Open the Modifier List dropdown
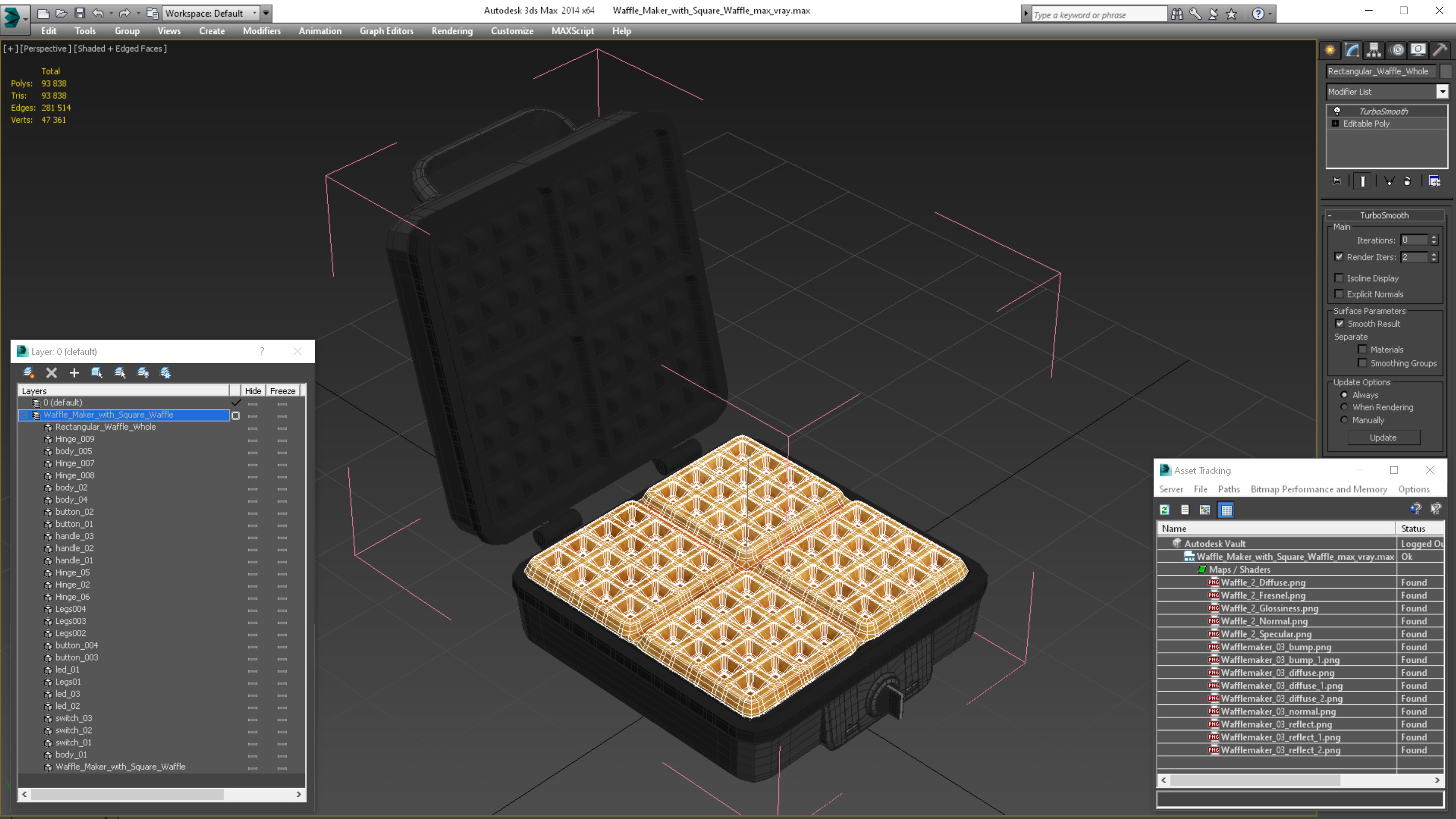 1442,92
